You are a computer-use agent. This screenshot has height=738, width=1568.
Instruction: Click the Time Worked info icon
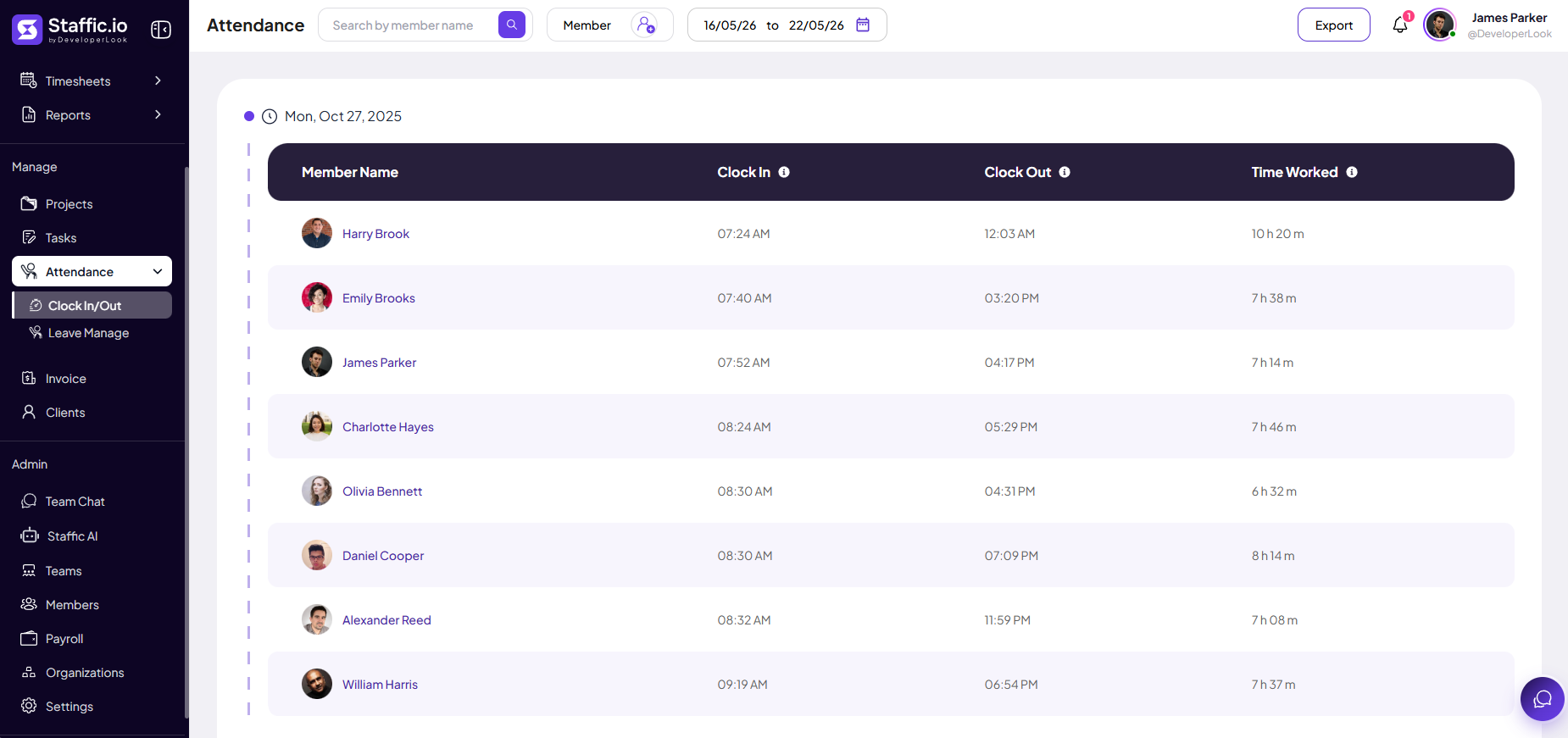[1352, 172]
